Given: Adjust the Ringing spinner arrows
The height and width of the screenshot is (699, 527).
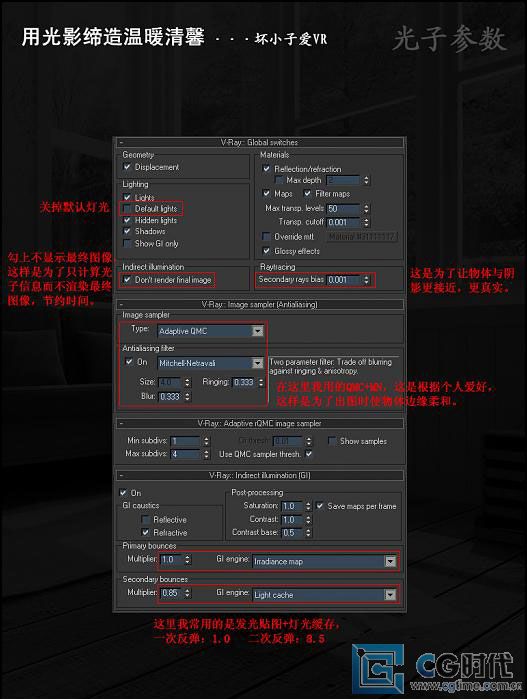Looking at the screenshot, I should tap(261, 382).
